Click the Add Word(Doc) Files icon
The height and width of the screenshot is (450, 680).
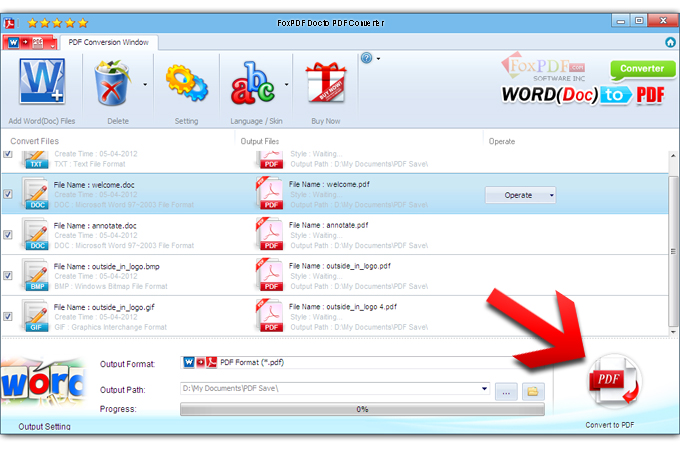[x=42, y=82]
